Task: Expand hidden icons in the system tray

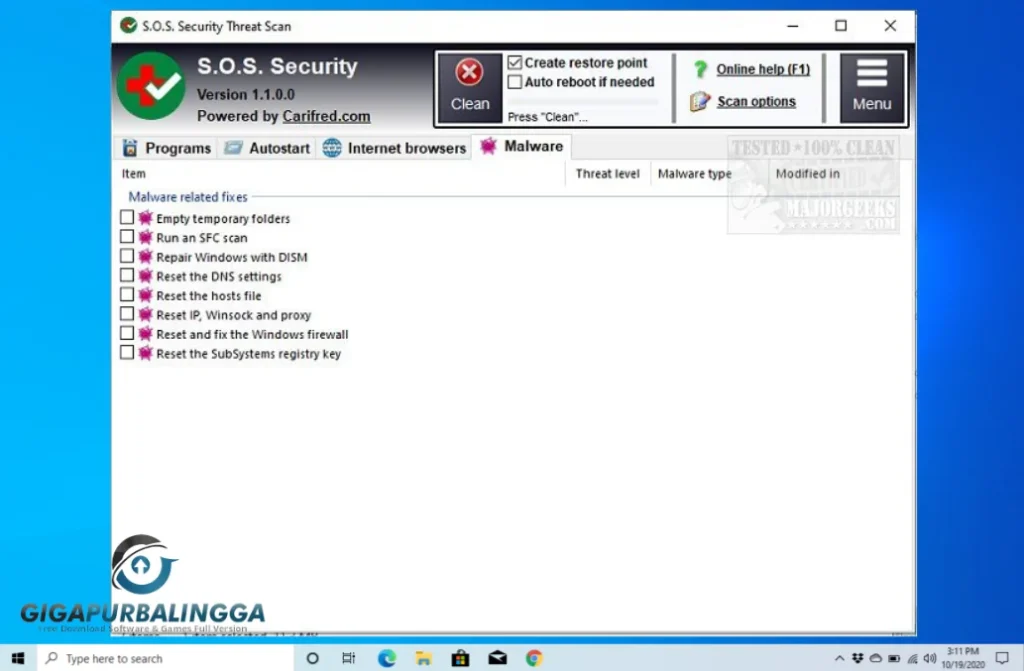Action: tap(841, 658)
